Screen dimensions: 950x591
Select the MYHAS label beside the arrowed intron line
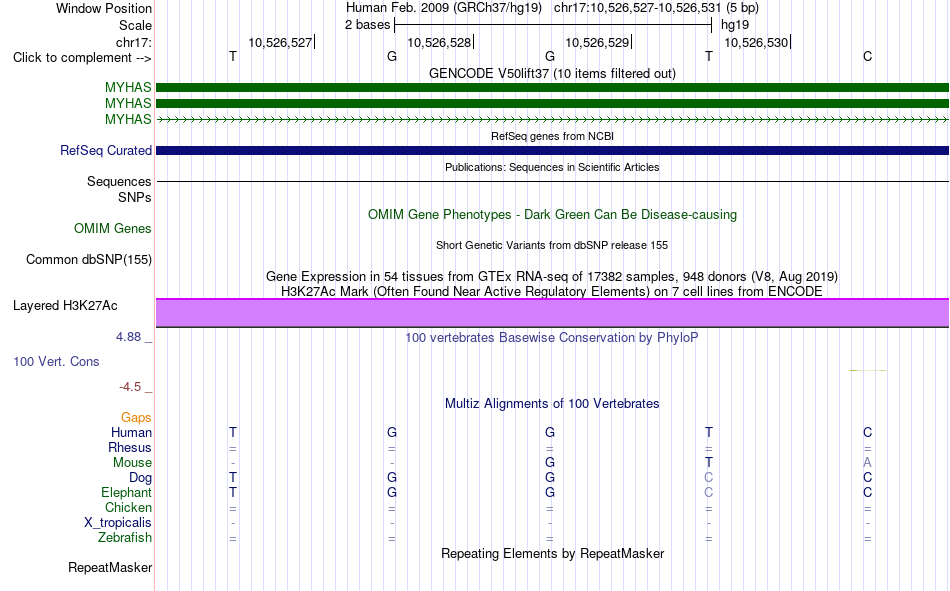(x=128, y=119)
